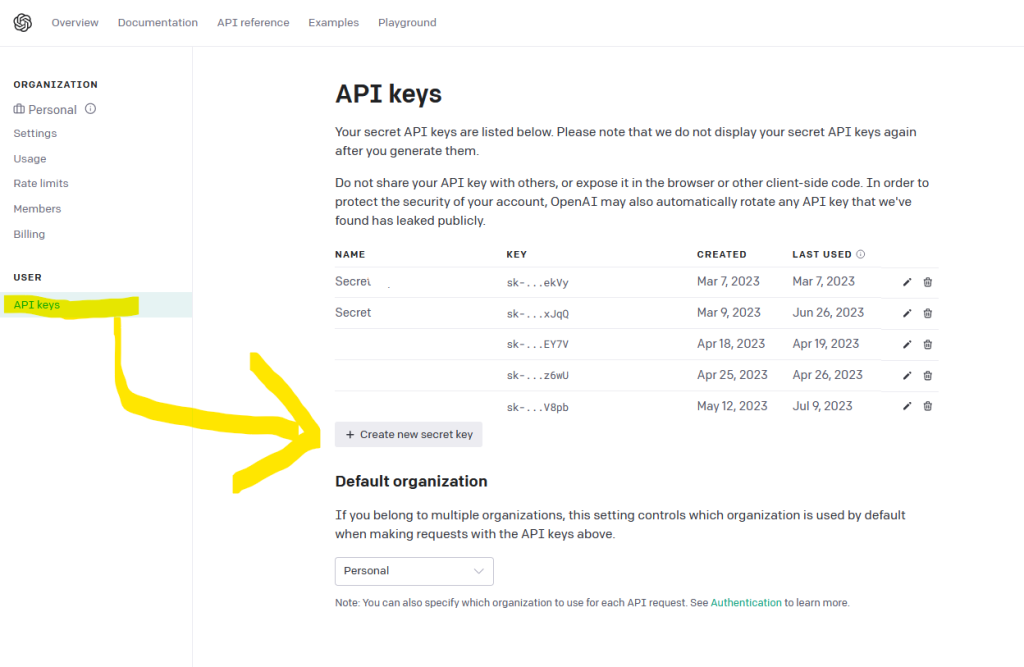Delete the sk-...xJqQ key
This screenshot has height=667, width=1024.
pyautogui.click(x=927, y=314)
